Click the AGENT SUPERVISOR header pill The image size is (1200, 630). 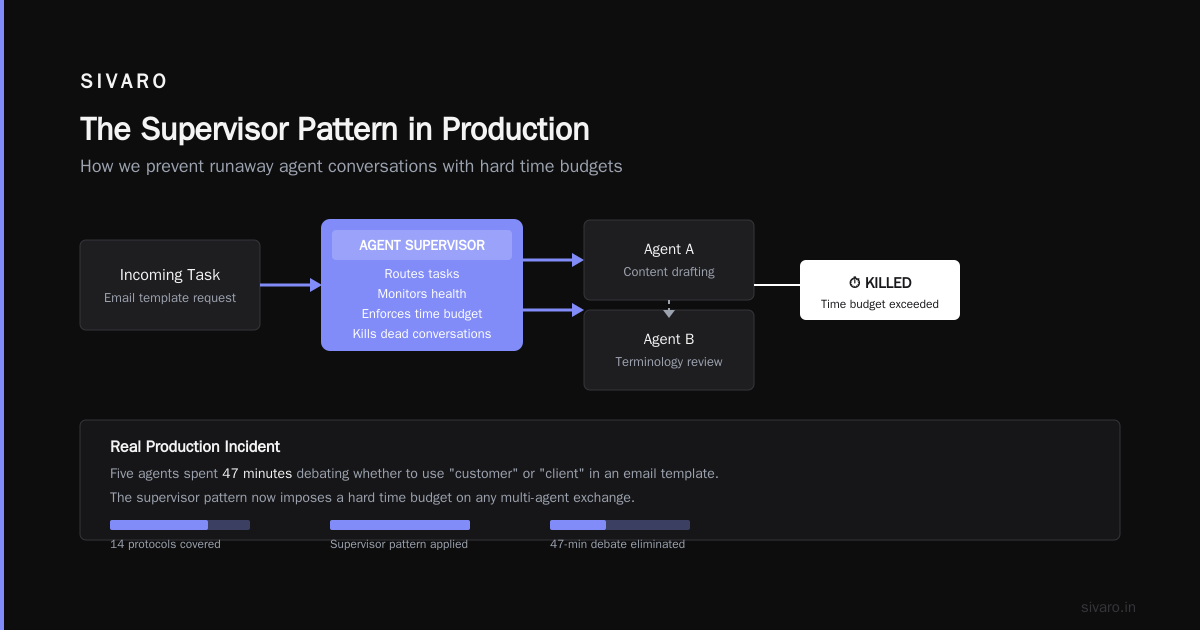click(422, 245)
